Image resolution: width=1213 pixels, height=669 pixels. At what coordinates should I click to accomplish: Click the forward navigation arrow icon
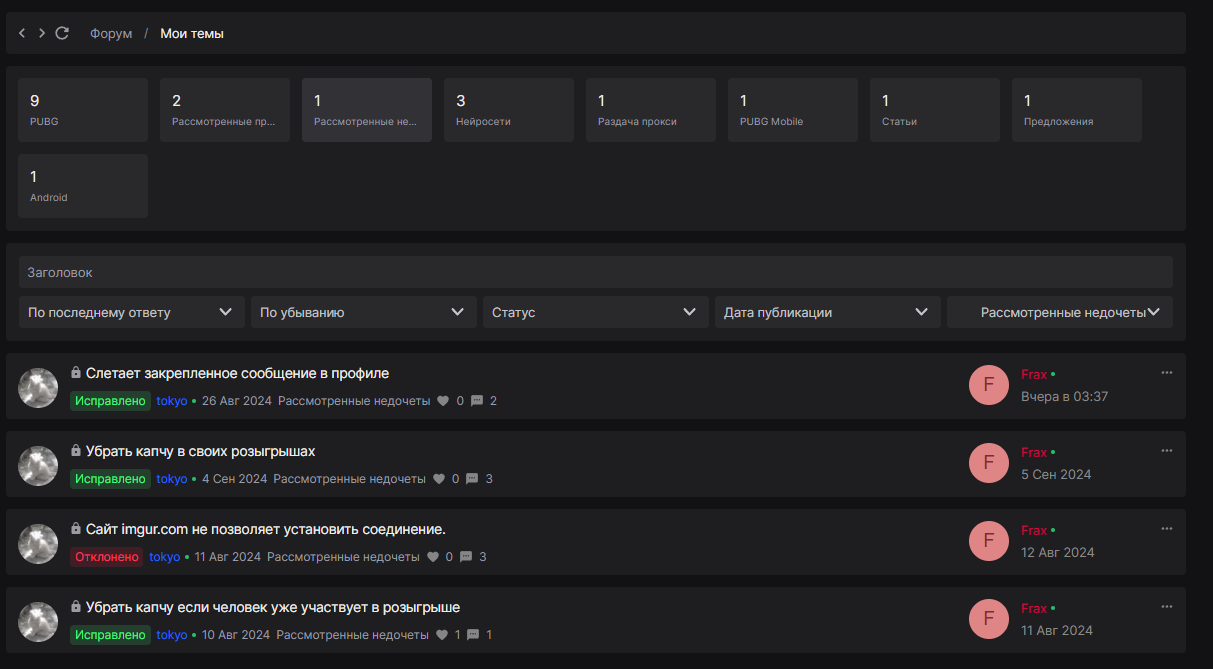tap(42, 33)
